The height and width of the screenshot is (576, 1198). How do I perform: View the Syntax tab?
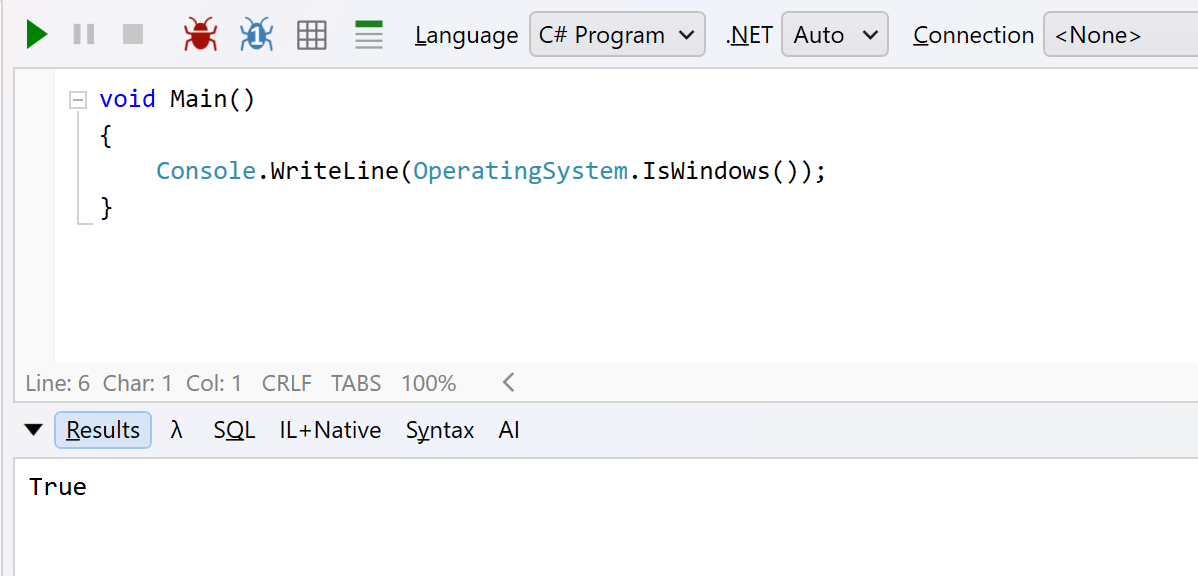[x=440, y=431]
